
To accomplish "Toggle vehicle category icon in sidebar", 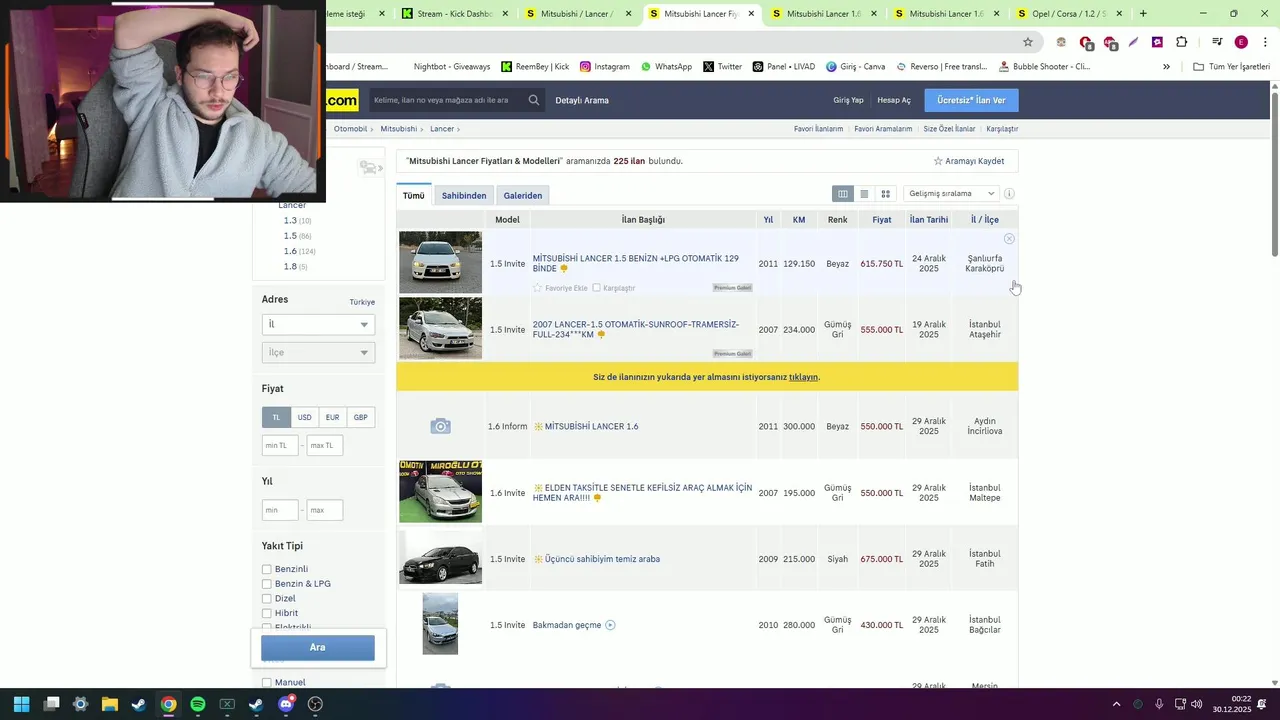I will pyautogui.click(x=370, y=168).
